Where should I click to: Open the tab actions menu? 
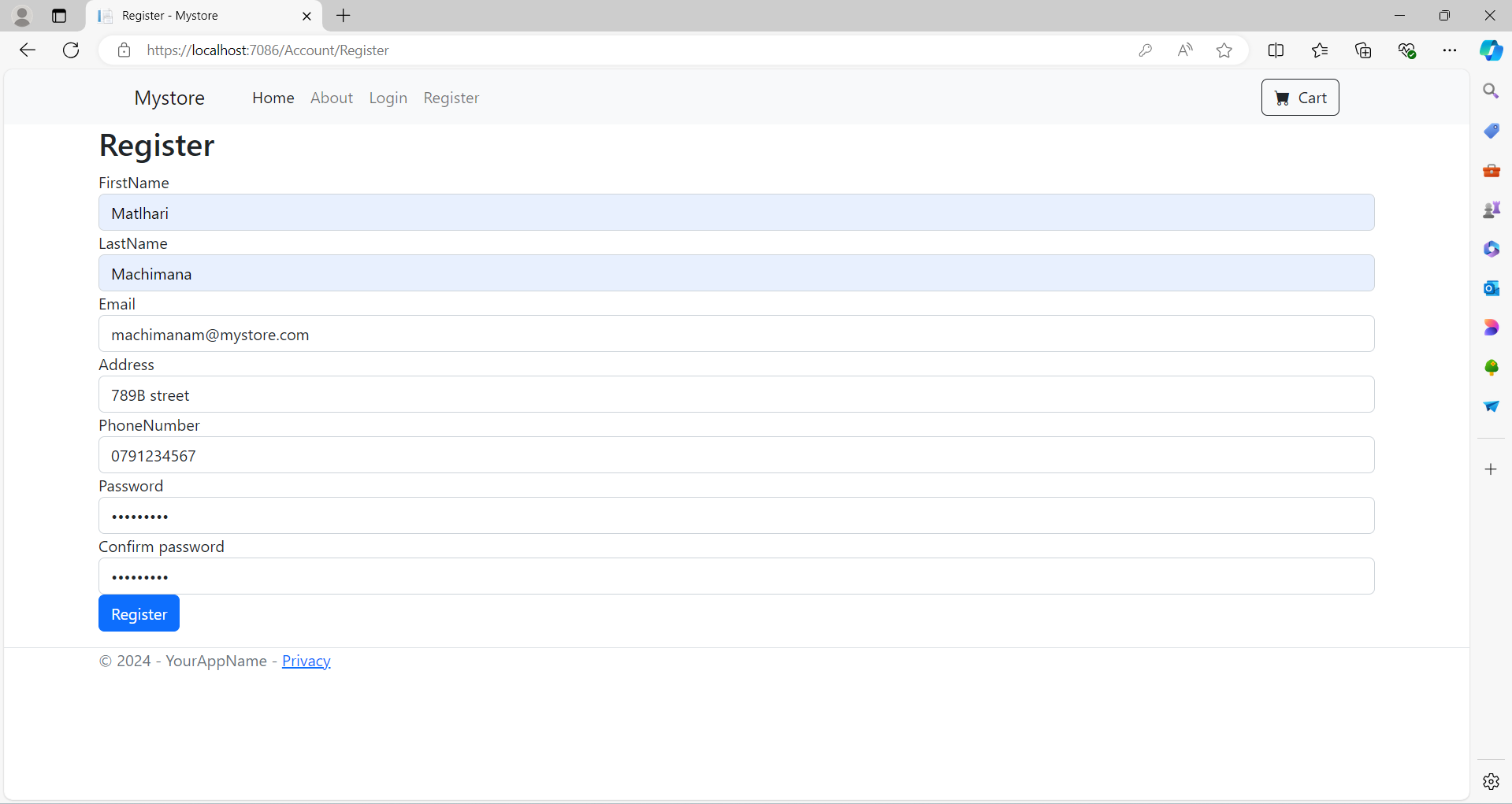pos(59,16)
